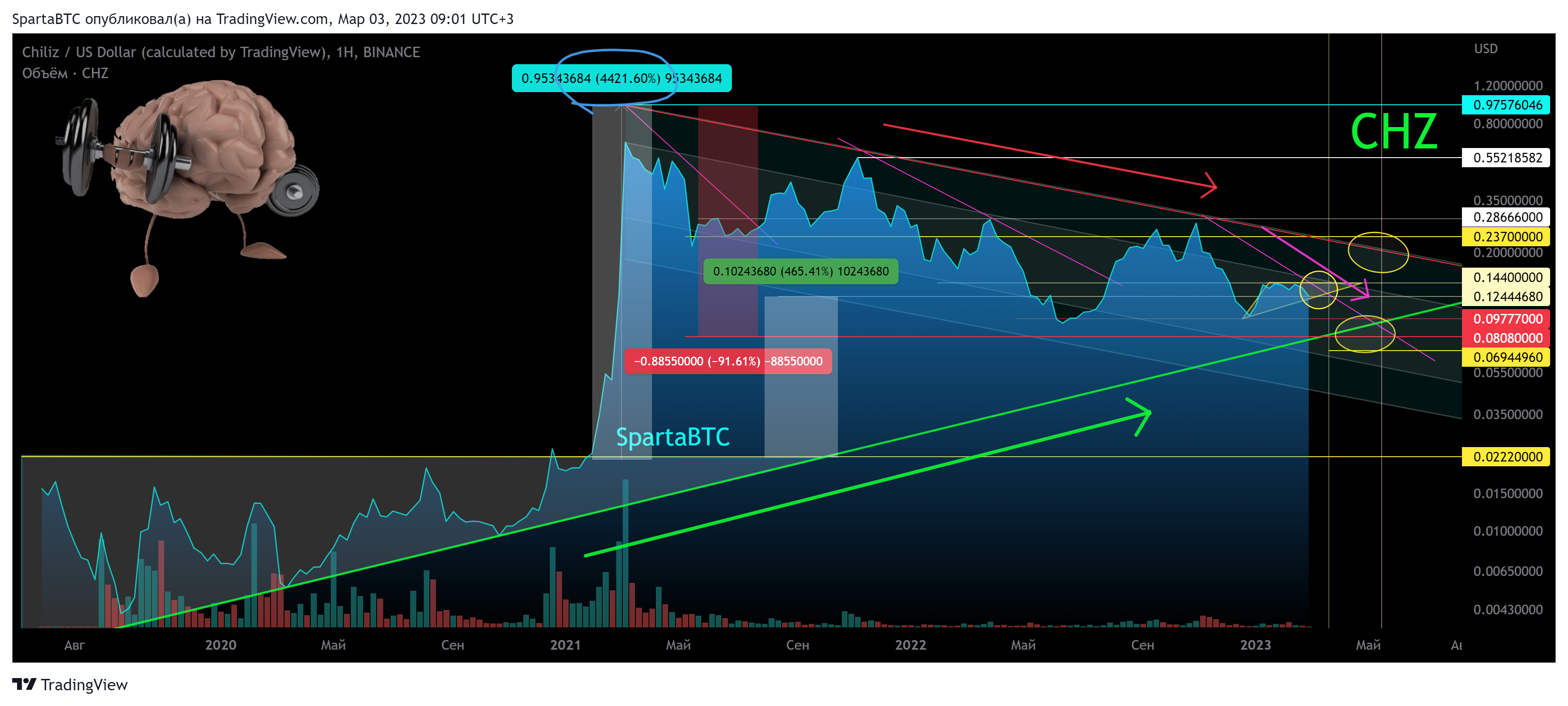Click the cyan 0.95343684 (4421.60%) measurement label
1568x706 pixels.
point(621,79)
